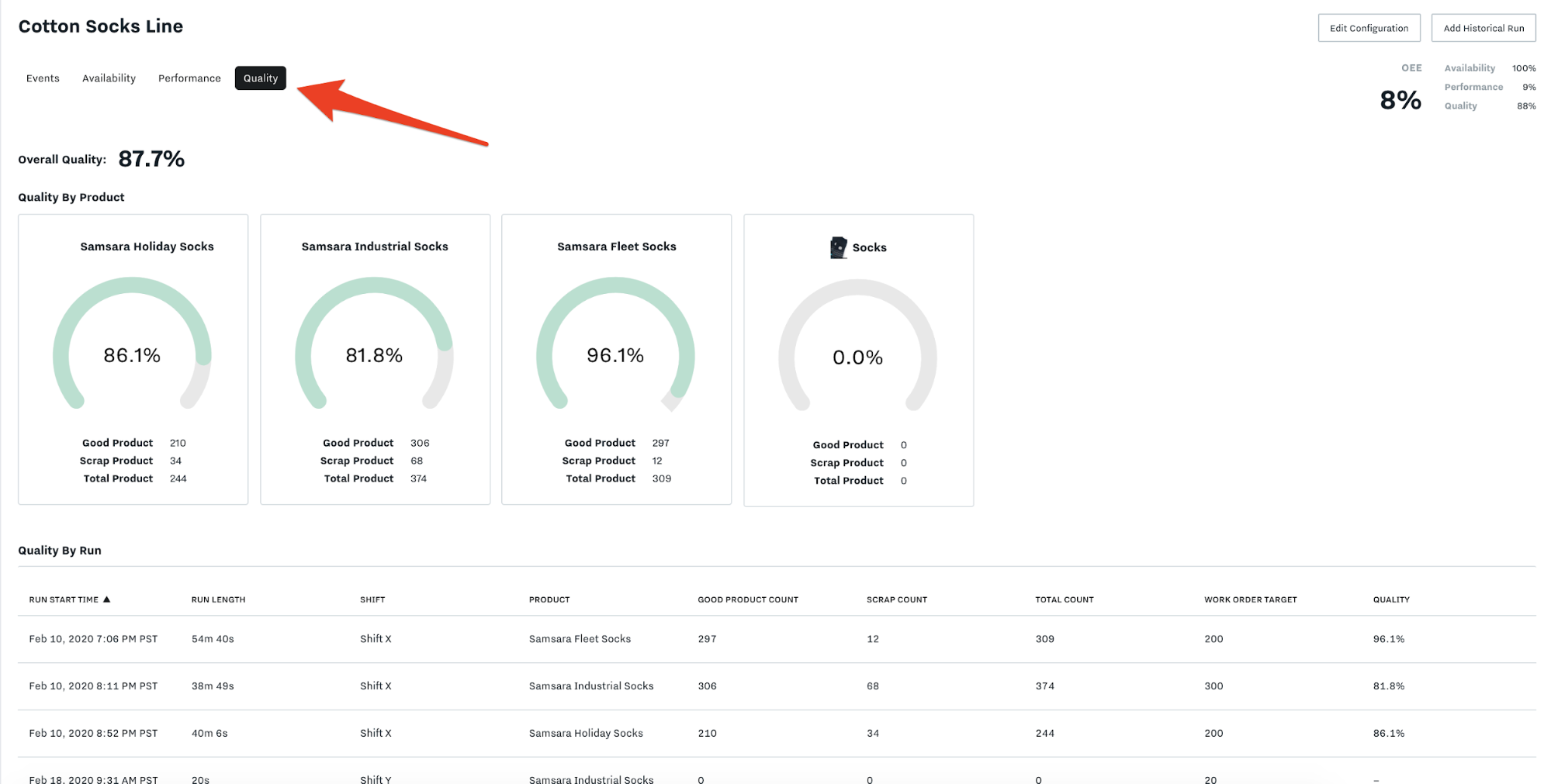1551x784 pixels.
Task: Select the Quality tab
Action: [261, 78]
